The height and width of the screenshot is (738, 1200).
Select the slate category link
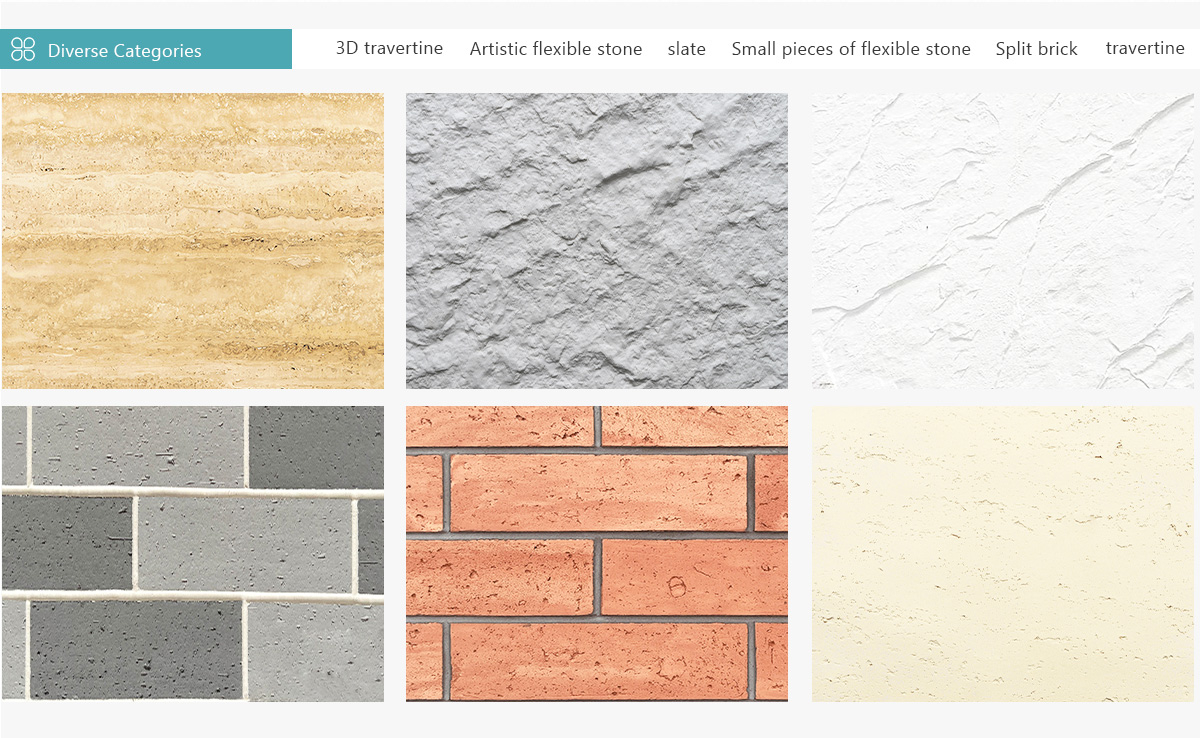click(687, 49)
